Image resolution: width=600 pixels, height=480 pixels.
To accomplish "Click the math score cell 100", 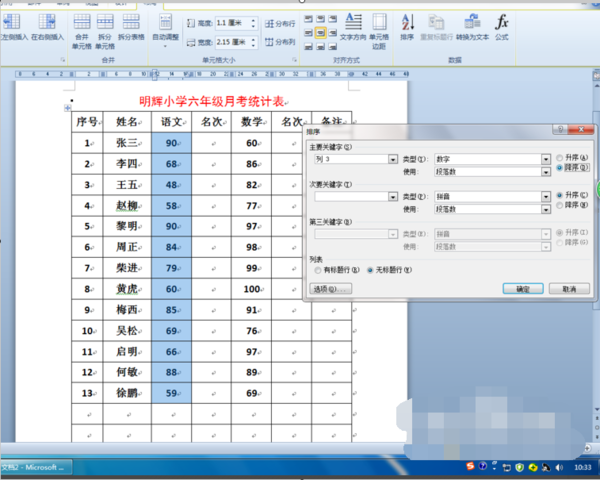I will click(x=251, y=289).
